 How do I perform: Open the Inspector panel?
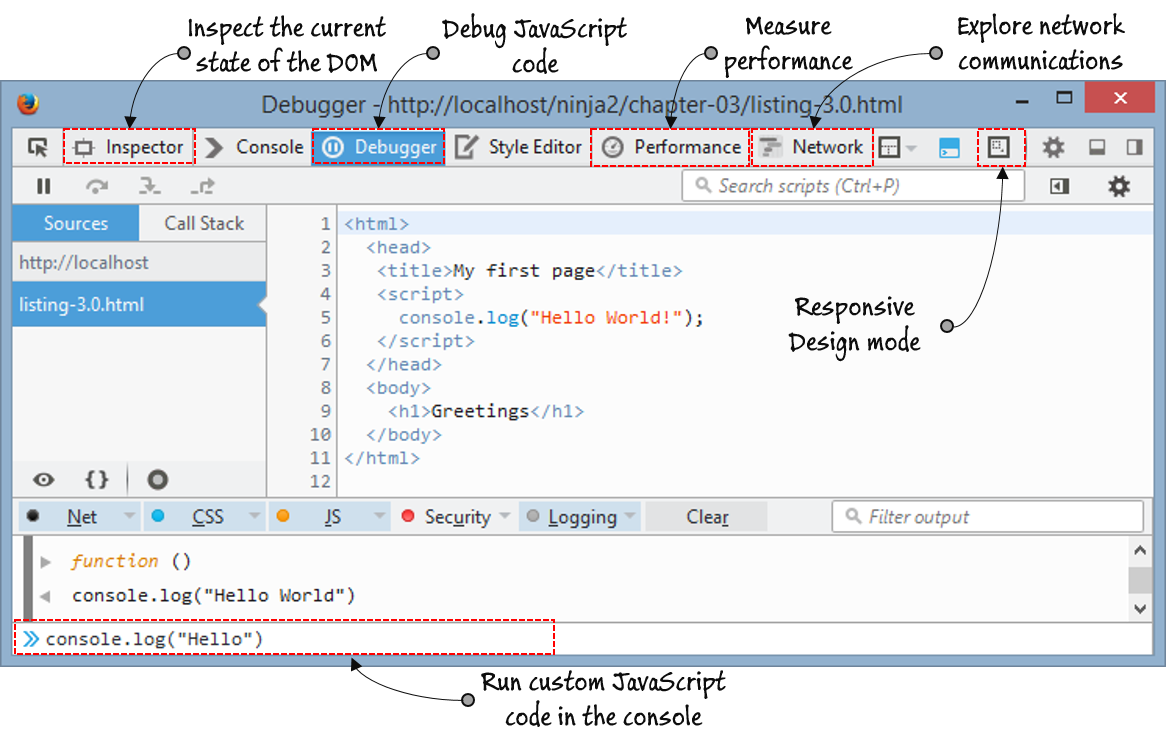(x=129, y=147)
